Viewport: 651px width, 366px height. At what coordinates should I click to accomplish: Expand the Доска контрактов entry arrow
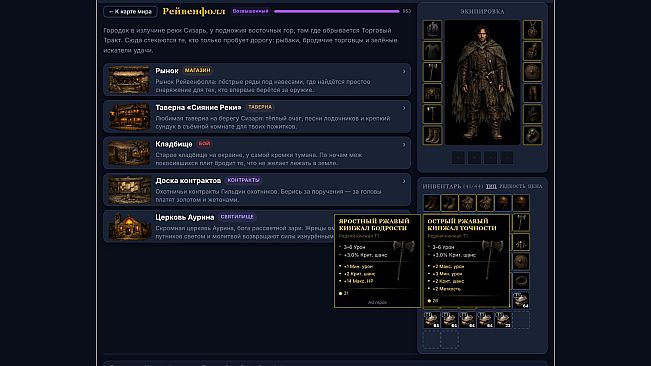click(404, 181)
